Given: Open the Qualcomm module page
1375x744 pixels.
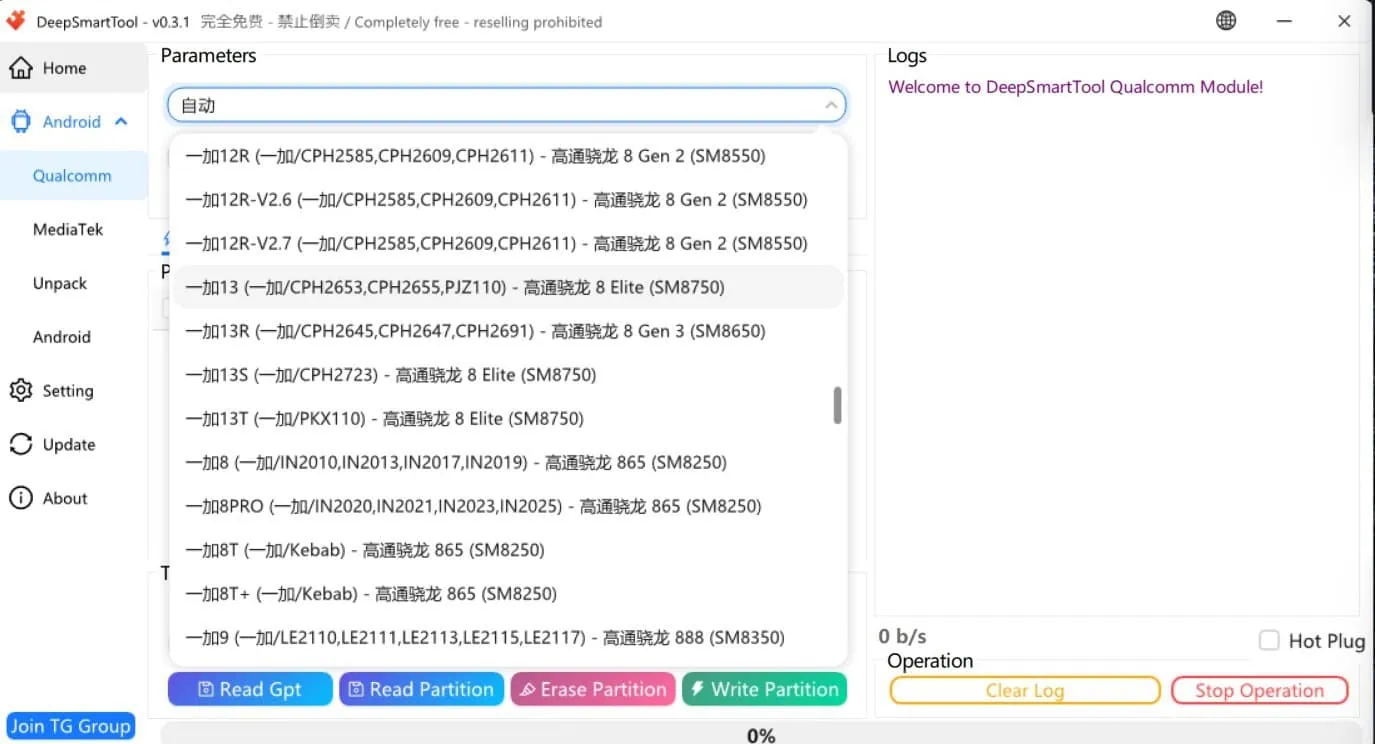Looking at the screenshot, I should point(72,176).
